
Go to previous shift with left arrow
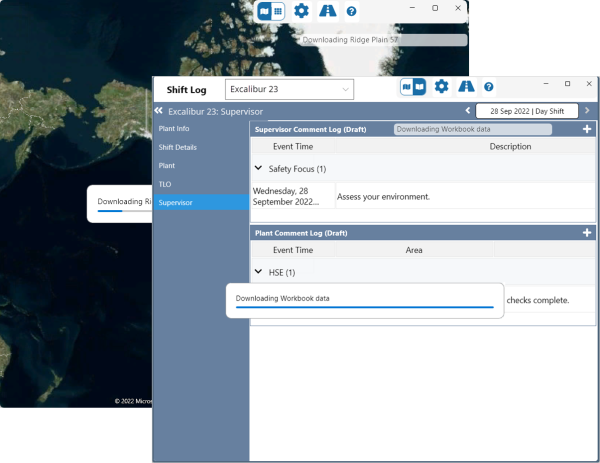point(468,110)
